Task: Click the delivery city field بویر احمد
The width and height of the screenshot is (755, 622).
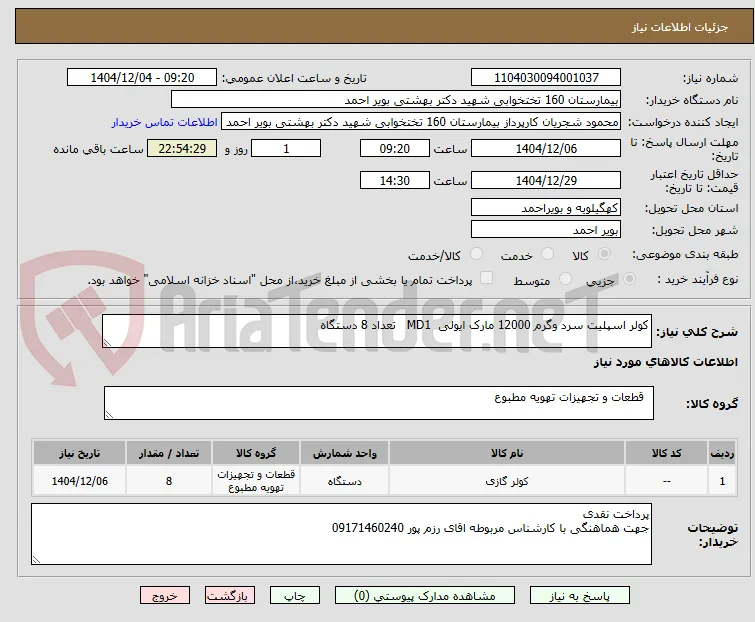Action: pyautogui.click(x=546, y=230)
